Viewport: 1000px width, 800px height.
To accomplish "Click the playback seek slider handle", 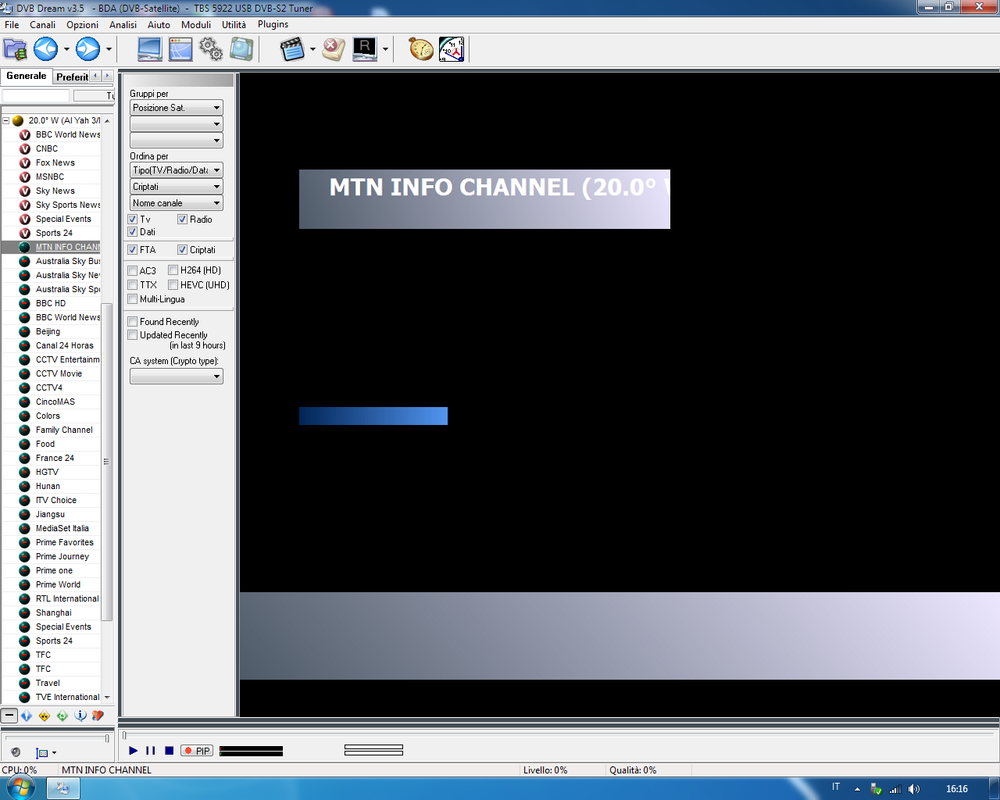I will (x=124, y=736).
